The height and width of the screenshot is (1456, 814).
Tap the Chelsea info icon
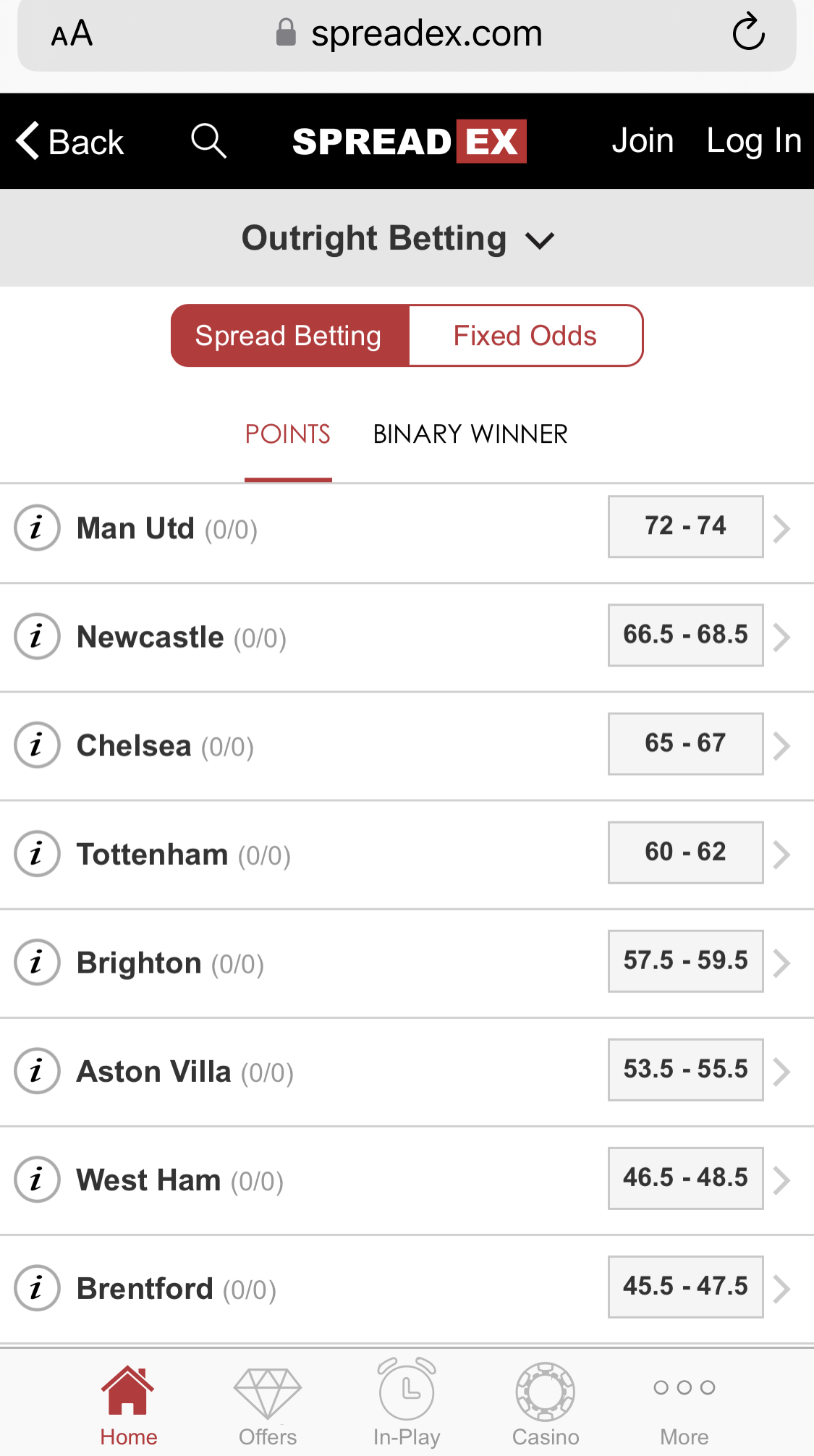pos(37,745)
